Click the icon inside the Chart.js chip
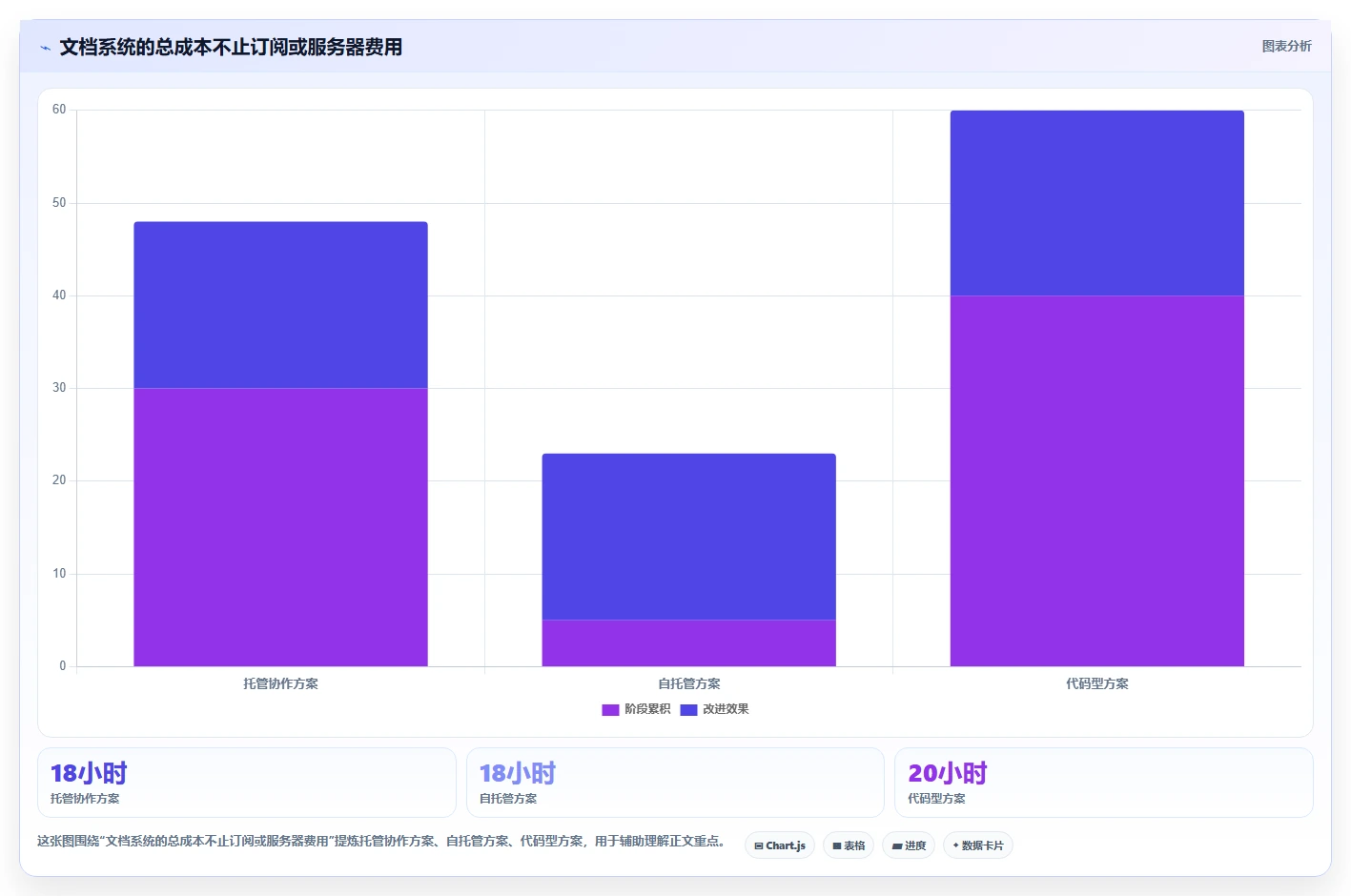Image resolution: width=1351 pixels, height=896 pixels. (x=759, y=846)
